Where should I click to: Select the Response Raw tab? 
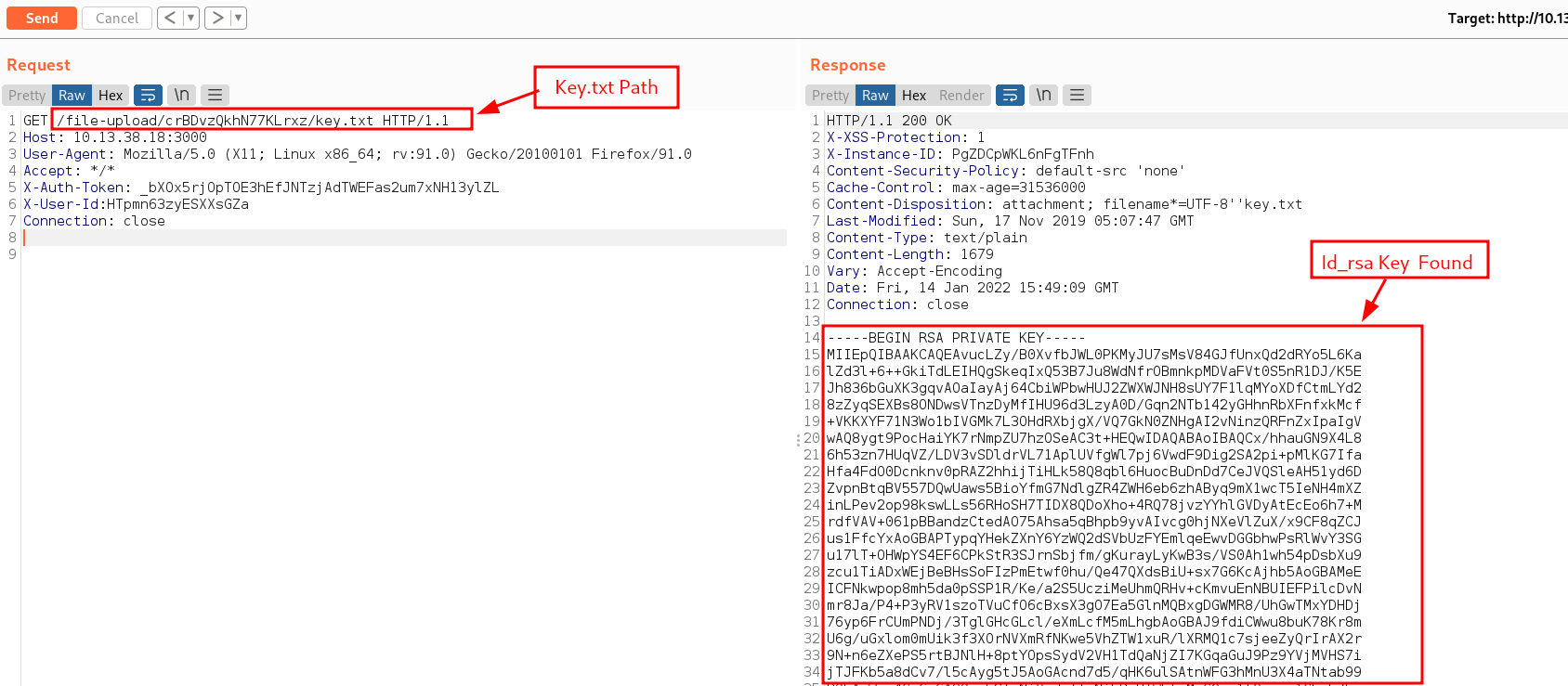(x=875, y=95)
